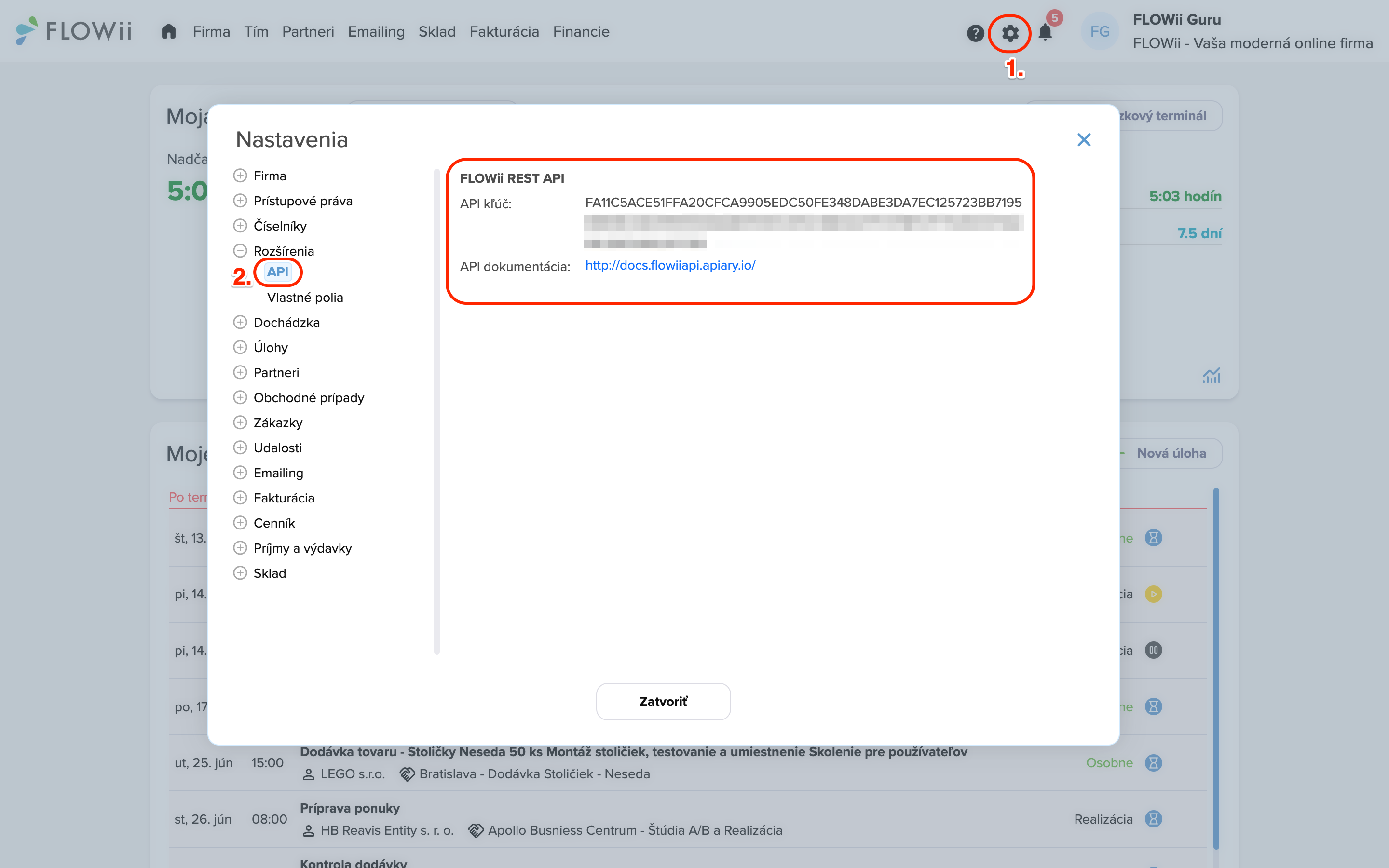Open the Emailing top menu
Screen dimensions: 1389x868
click(377, 31)
